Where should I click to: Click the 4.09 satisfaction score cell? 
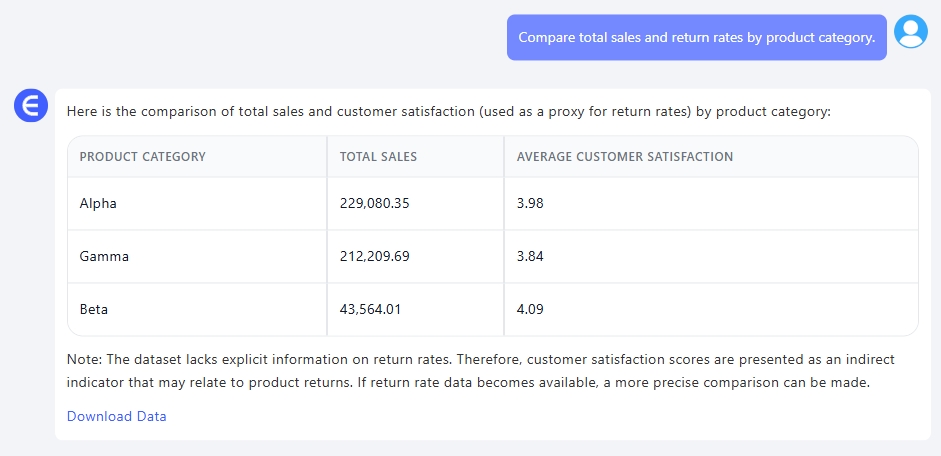point(530,309)
